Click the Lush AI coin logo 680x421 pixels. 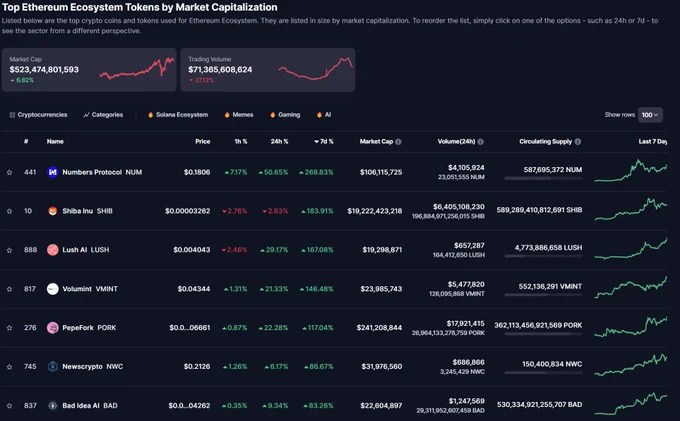click(52, 250)
